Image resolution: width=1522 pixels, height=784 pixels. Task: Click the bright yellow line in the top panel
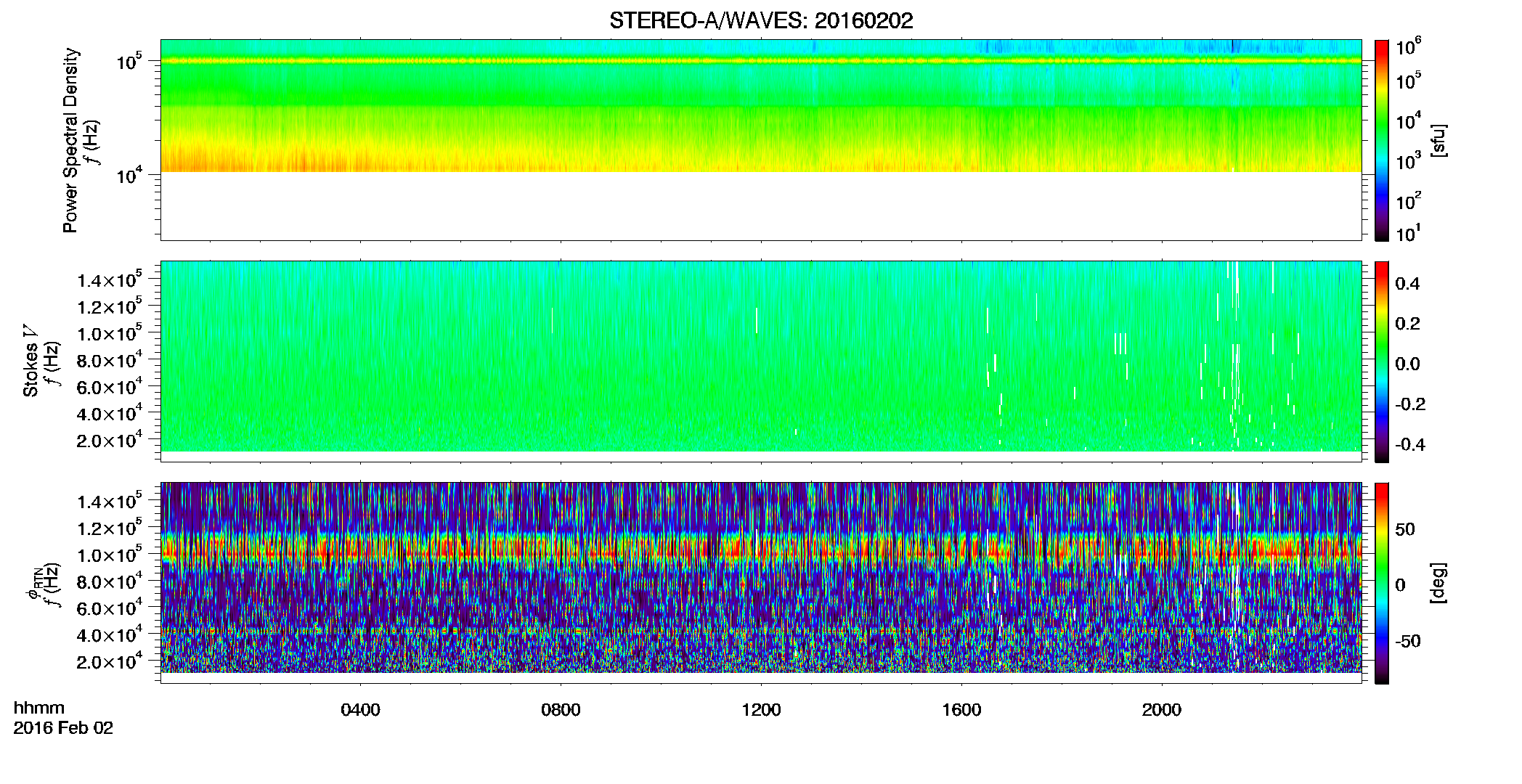761,61
